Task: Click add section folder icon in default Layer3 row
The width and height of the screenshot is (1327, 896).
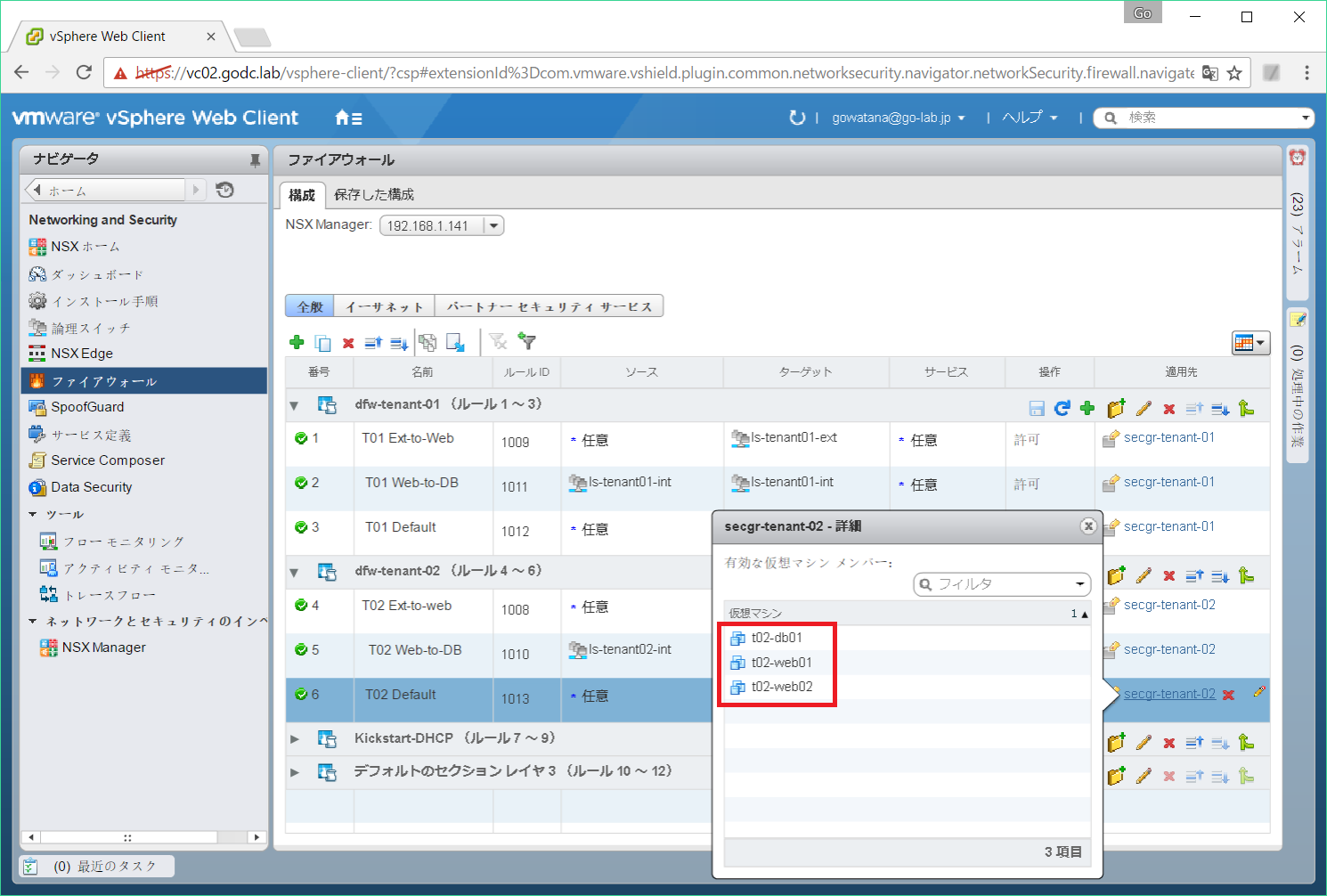Action: 1116,776
